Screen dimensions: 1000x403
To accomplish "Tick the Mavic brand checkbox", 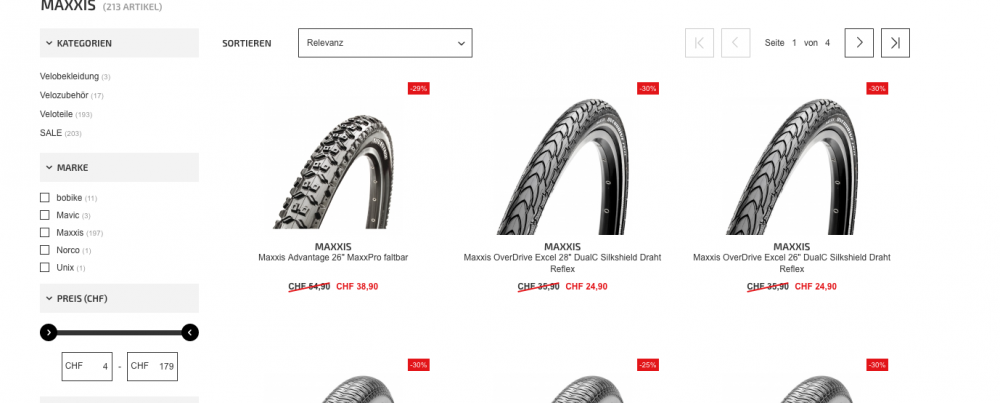I will [45, 215].
